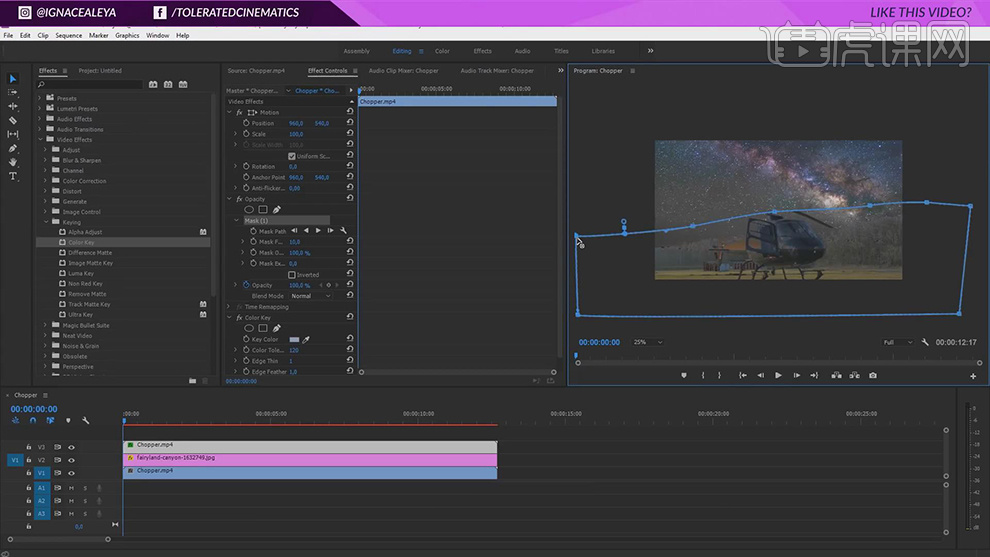Choose the Hand tool

pos(13,162)
